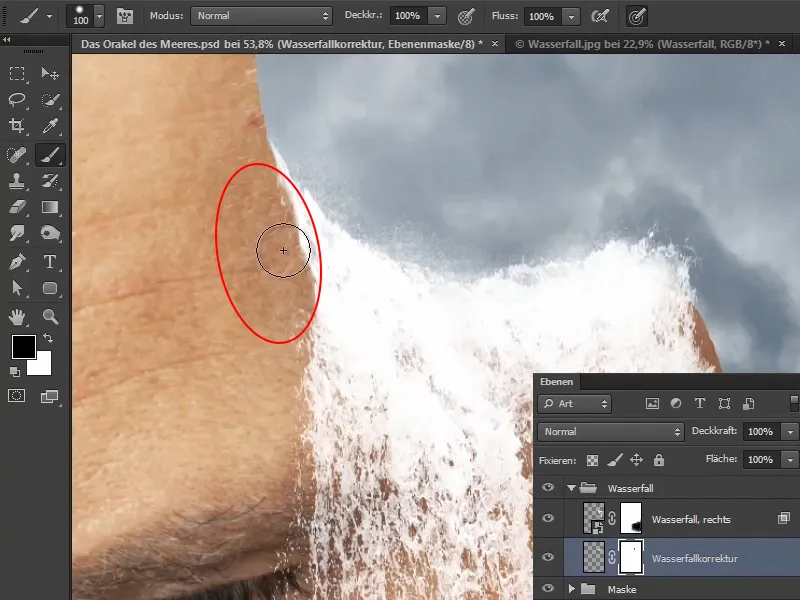Select the Rounded Rectangle shape tool
Screen dimensions: 800x600
click(x=50, y=288)
